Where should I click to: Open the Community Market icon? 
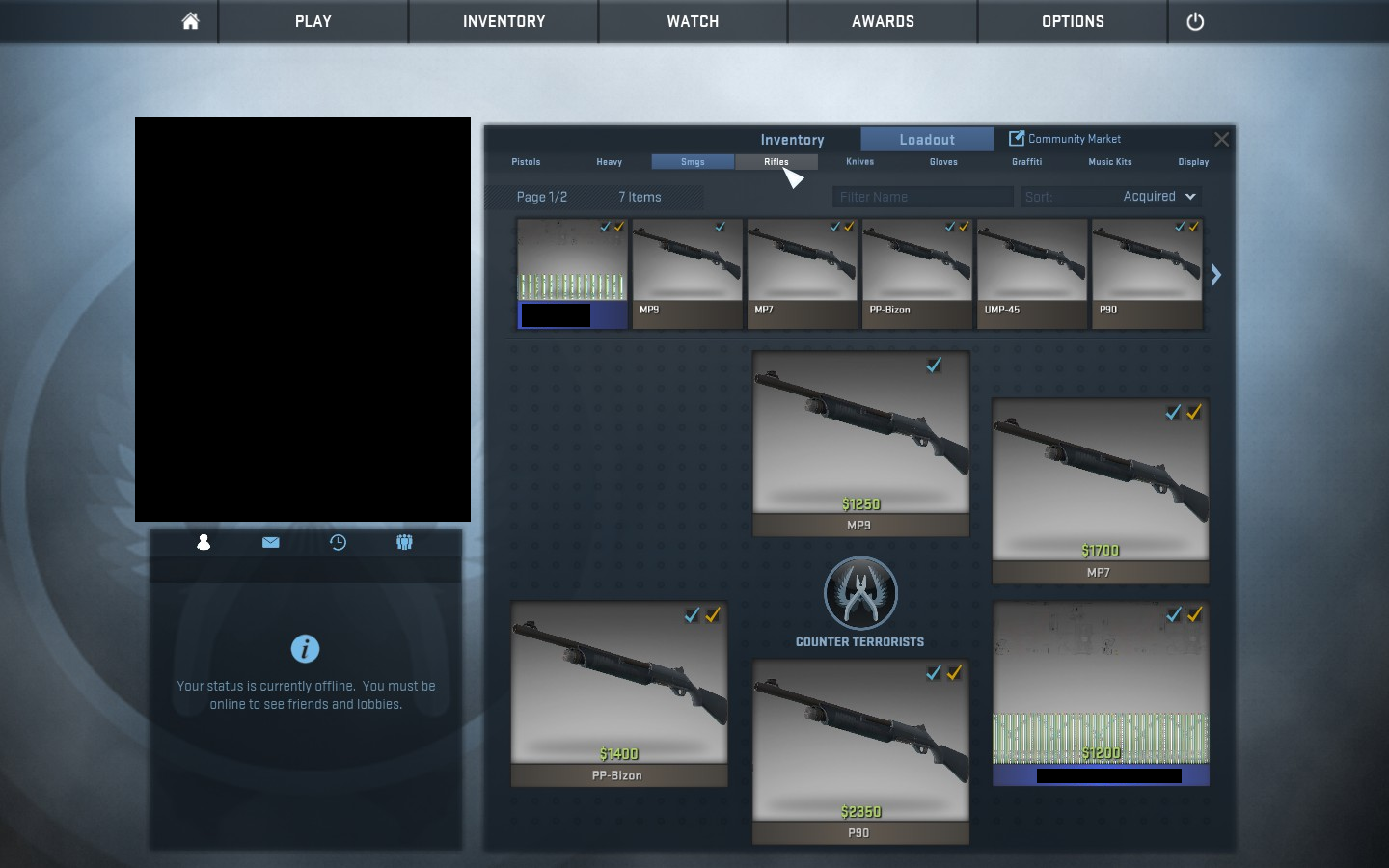[x=1018, y=138]
